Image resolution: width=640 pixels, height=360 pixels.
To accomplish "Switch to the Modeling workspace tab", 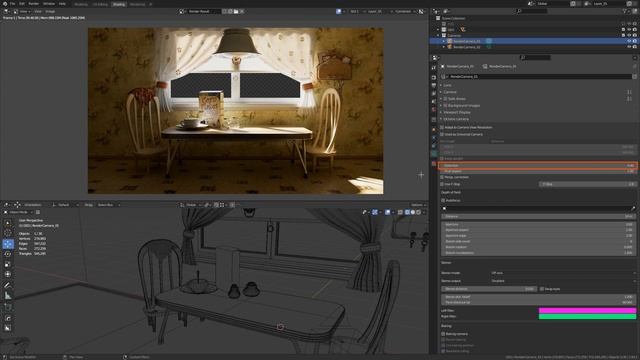I will [81, 4].
